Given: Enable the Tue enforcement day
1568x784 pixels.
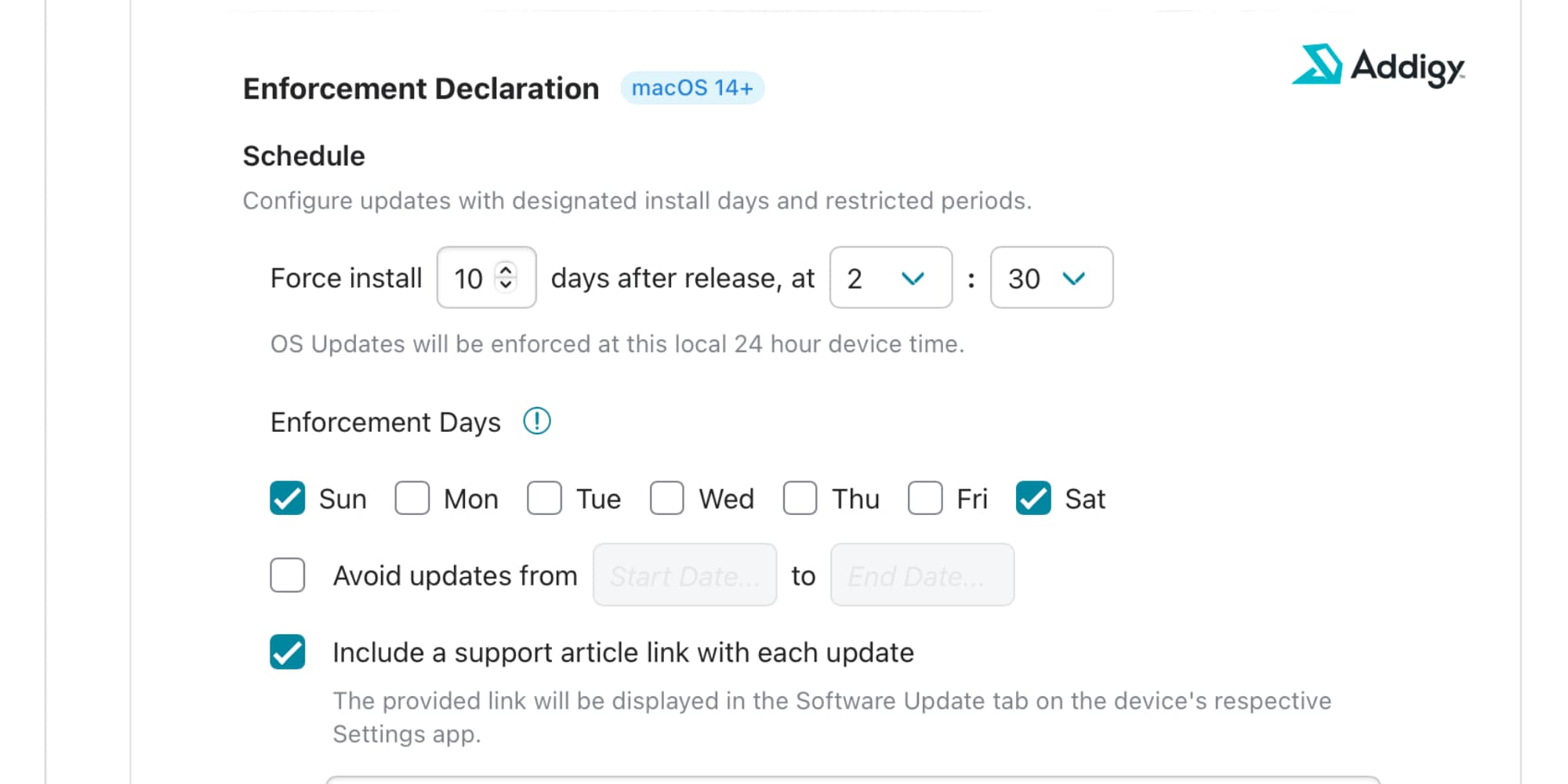Looking at the screenshot, I should (x=544, y=498).
